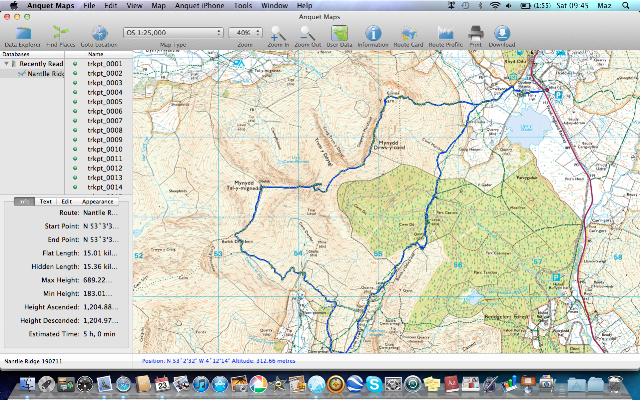This screenshot has width=640, height=400.
Task: Select the Info tab in route panel
Action: pos(24,201)
